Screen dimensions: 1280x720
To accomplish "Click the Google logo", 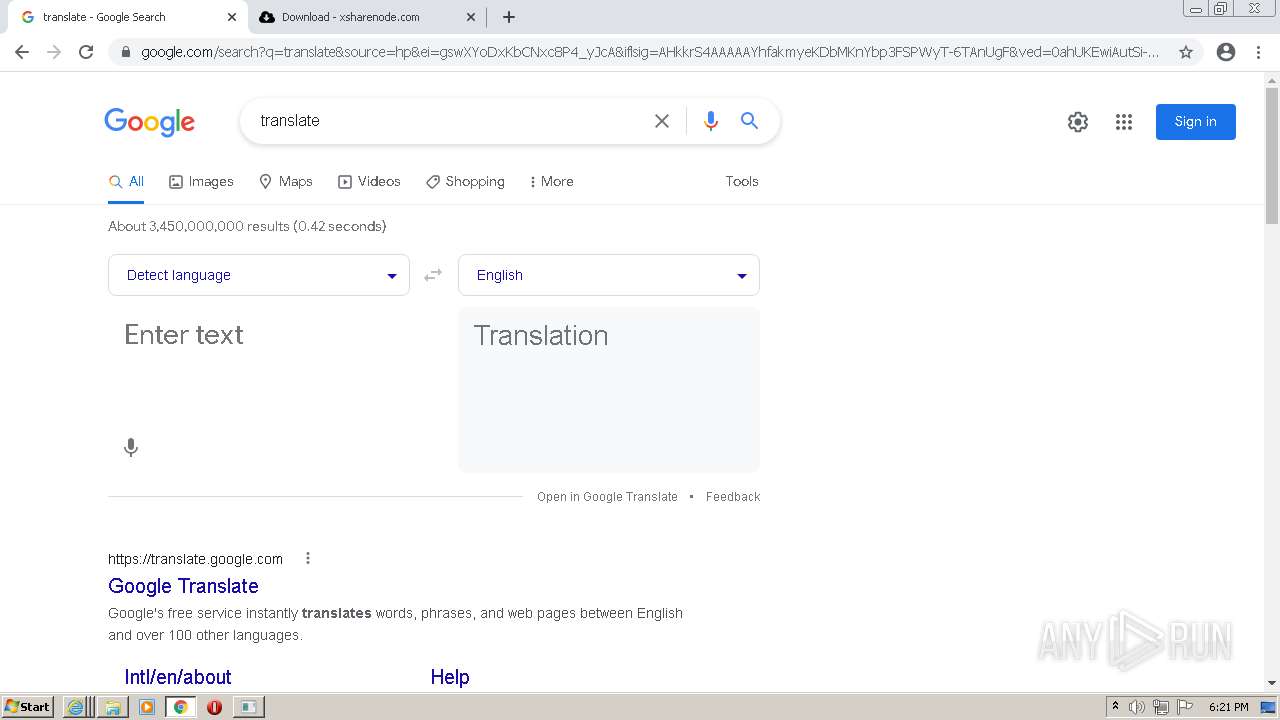I will (x=149, y=122).
